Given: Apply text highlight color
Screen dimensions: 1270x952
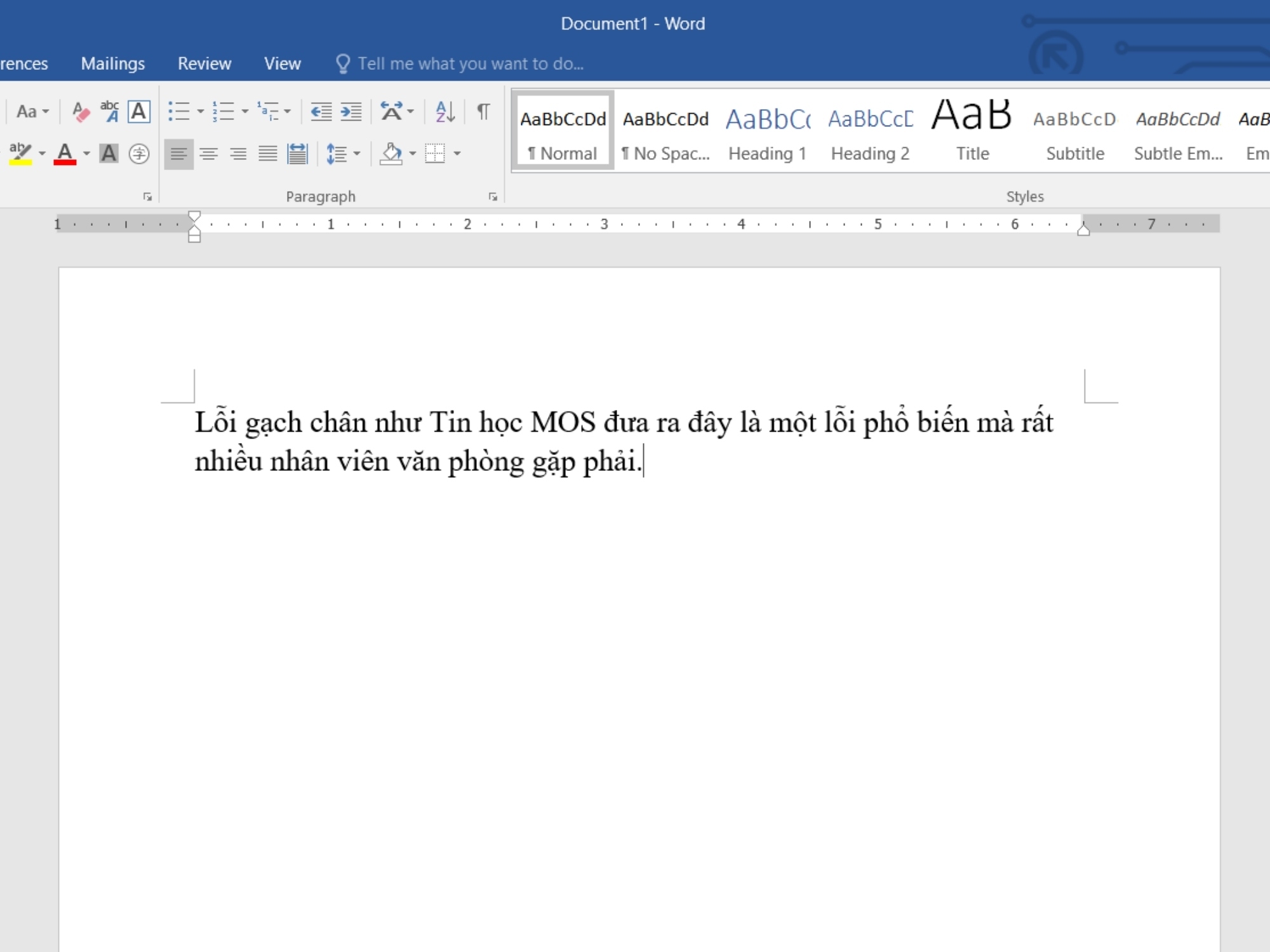Looking at the screenshot, I should point(20,154).
